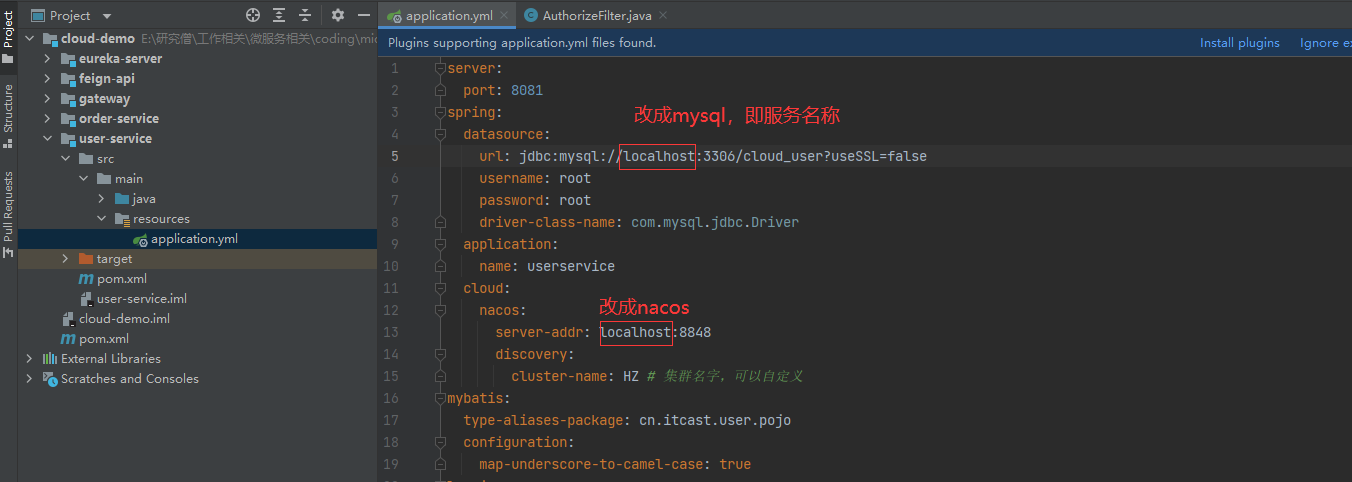Hide the Project tool window
The height and width of the screenshot is (482, 1352).
click(x=364, y=15)
